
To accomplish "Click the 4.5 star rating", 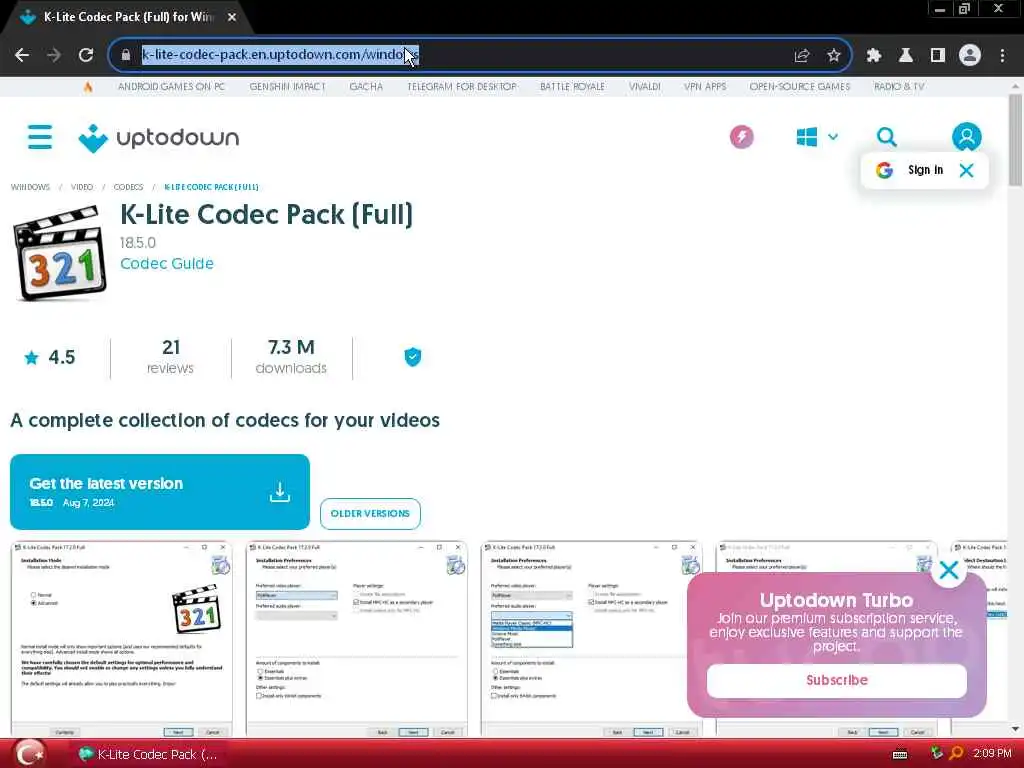I will pyautogui.click(x=50, y=357).
